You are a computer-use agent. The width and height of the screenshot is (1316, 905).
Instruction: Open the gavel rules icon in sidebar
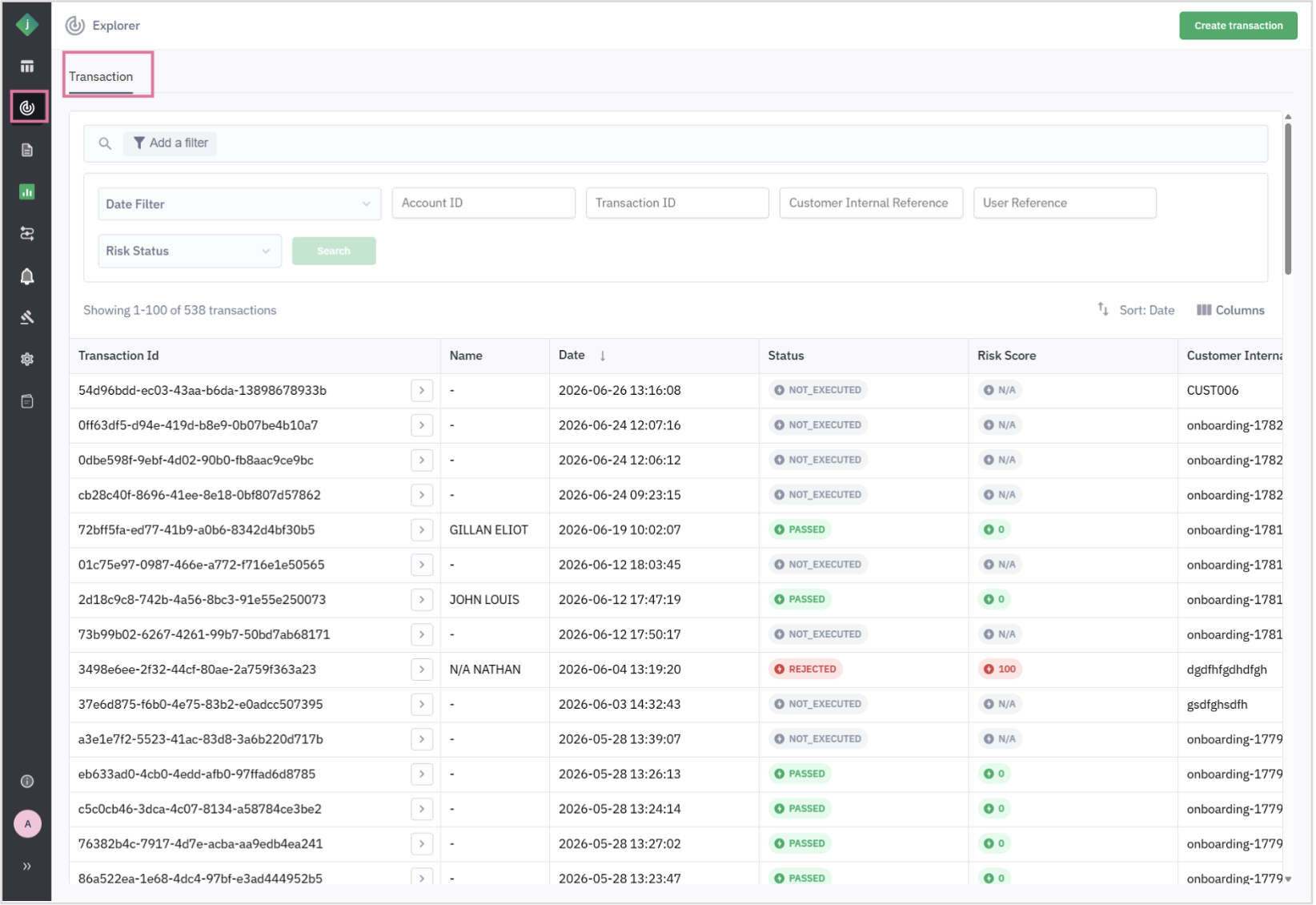point(27,318)
